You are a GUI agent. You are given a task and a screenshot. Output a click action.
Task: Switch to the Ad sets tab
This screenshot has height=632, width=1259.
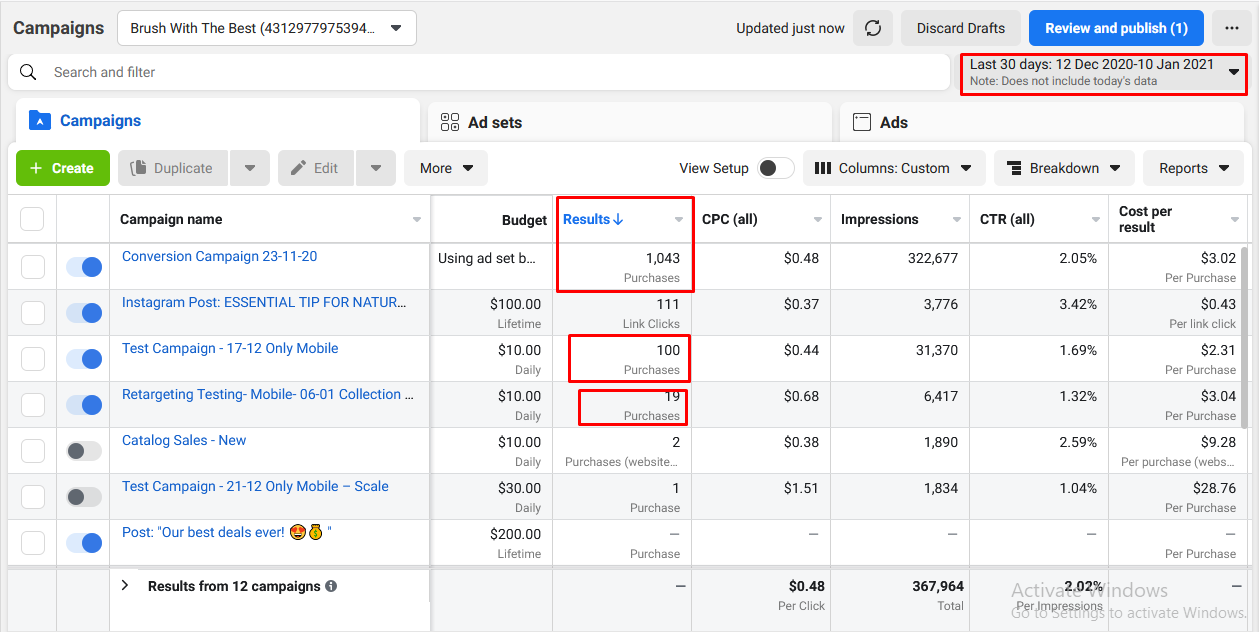(x=494, y=122)
